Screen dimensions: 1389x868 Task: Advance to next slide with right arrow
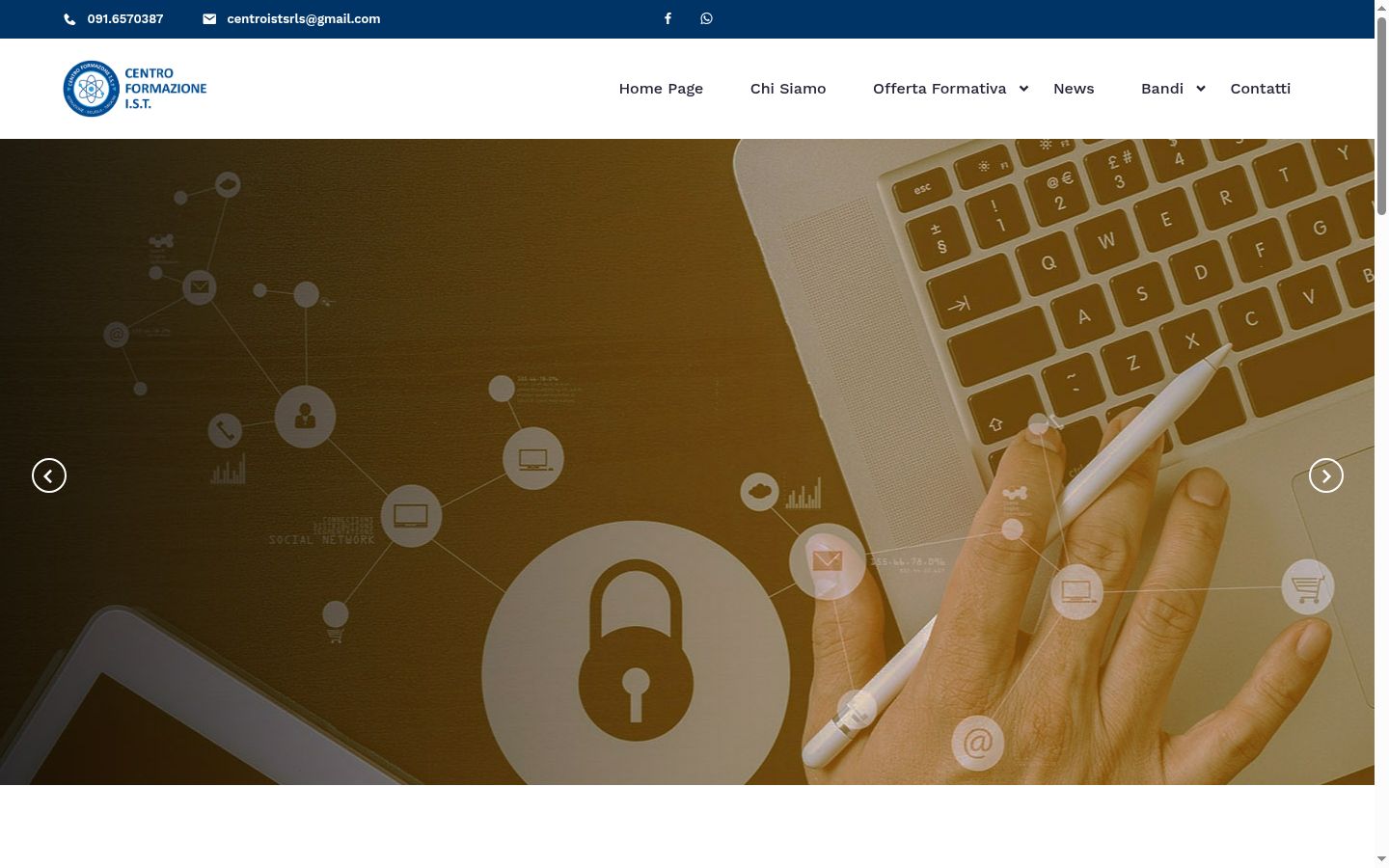[x=1326, y=475]
